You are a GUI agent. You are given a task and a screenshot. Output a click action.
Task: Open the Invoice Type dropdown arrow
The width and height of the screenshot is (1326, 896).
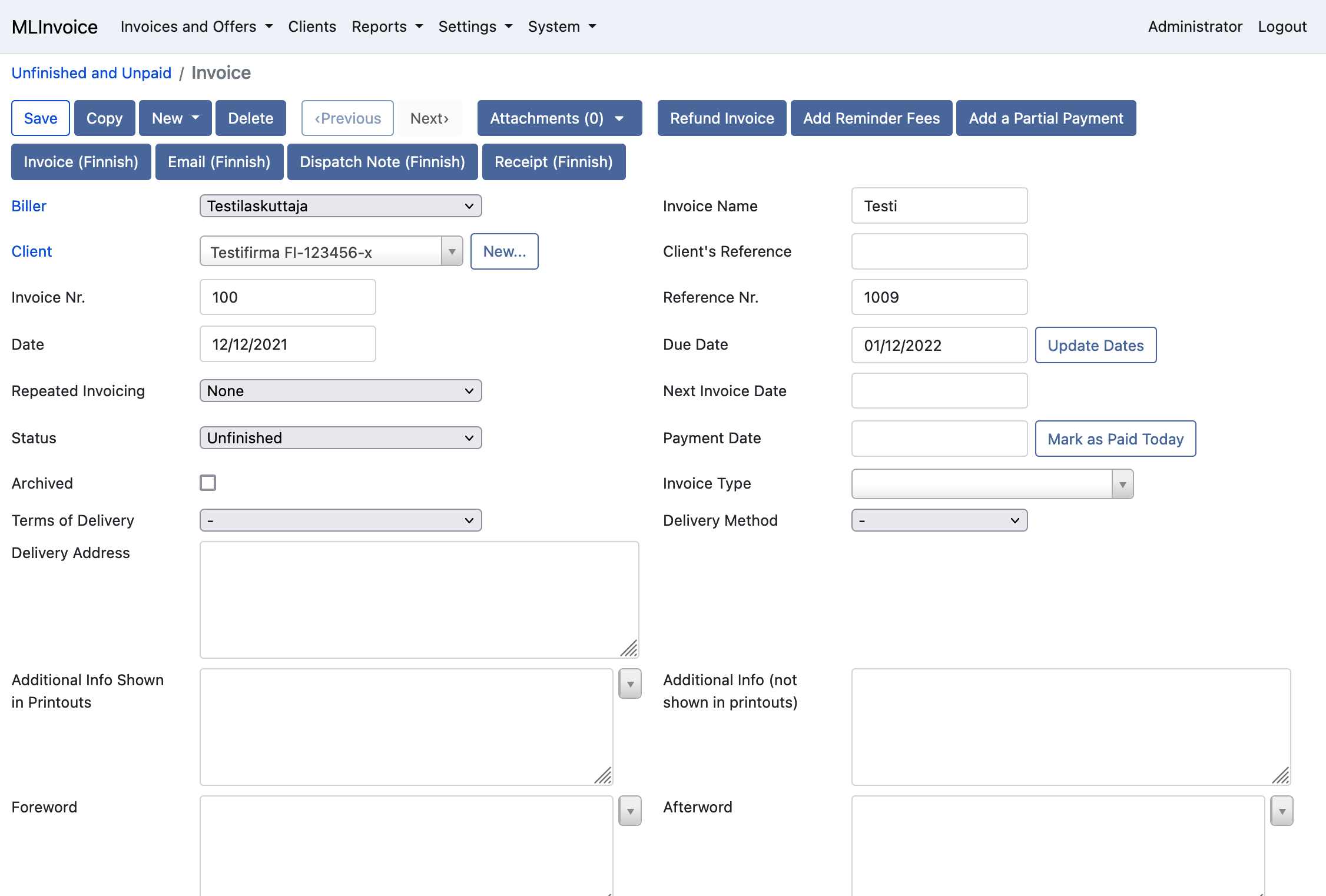(1122, 484)
